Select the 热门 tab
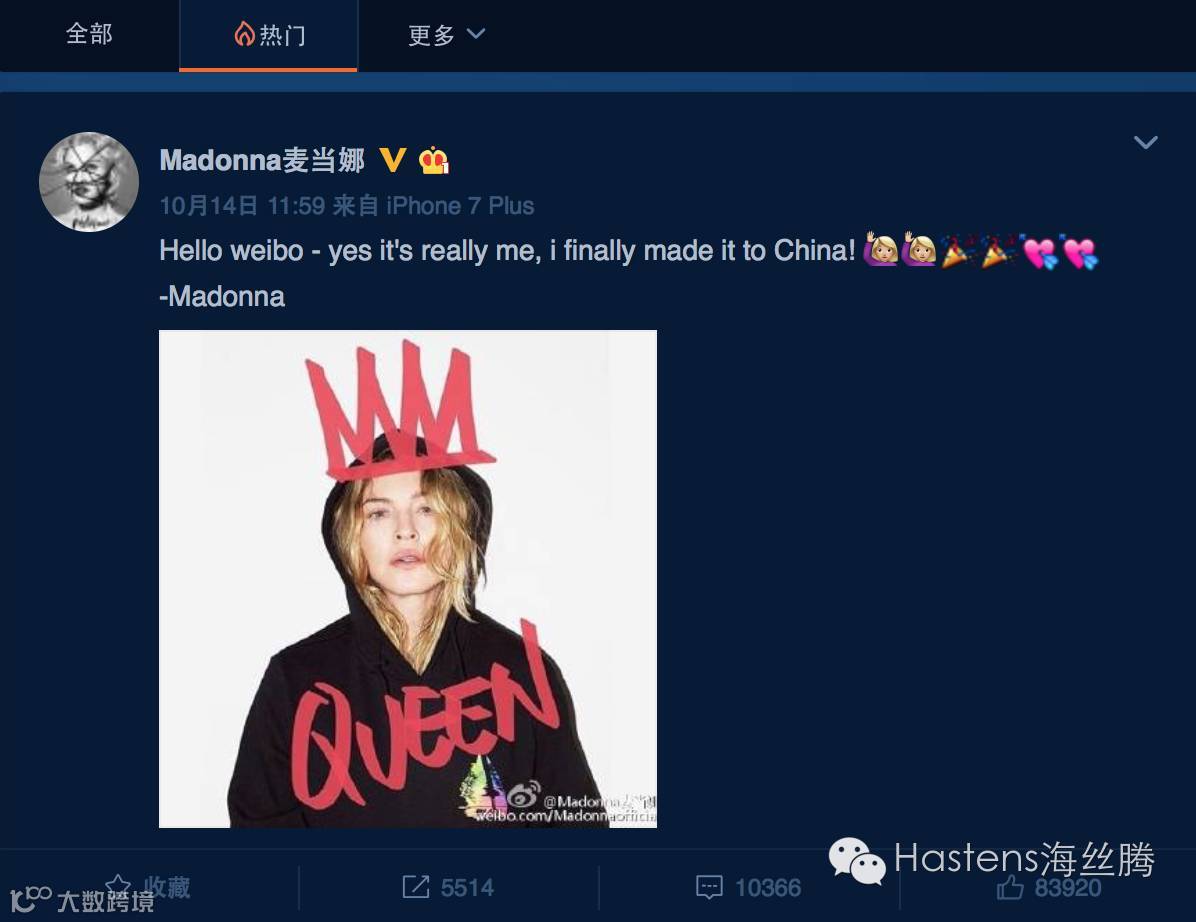Image resolution: width=1196 pixels, height=922 pixels. point(268,35)
